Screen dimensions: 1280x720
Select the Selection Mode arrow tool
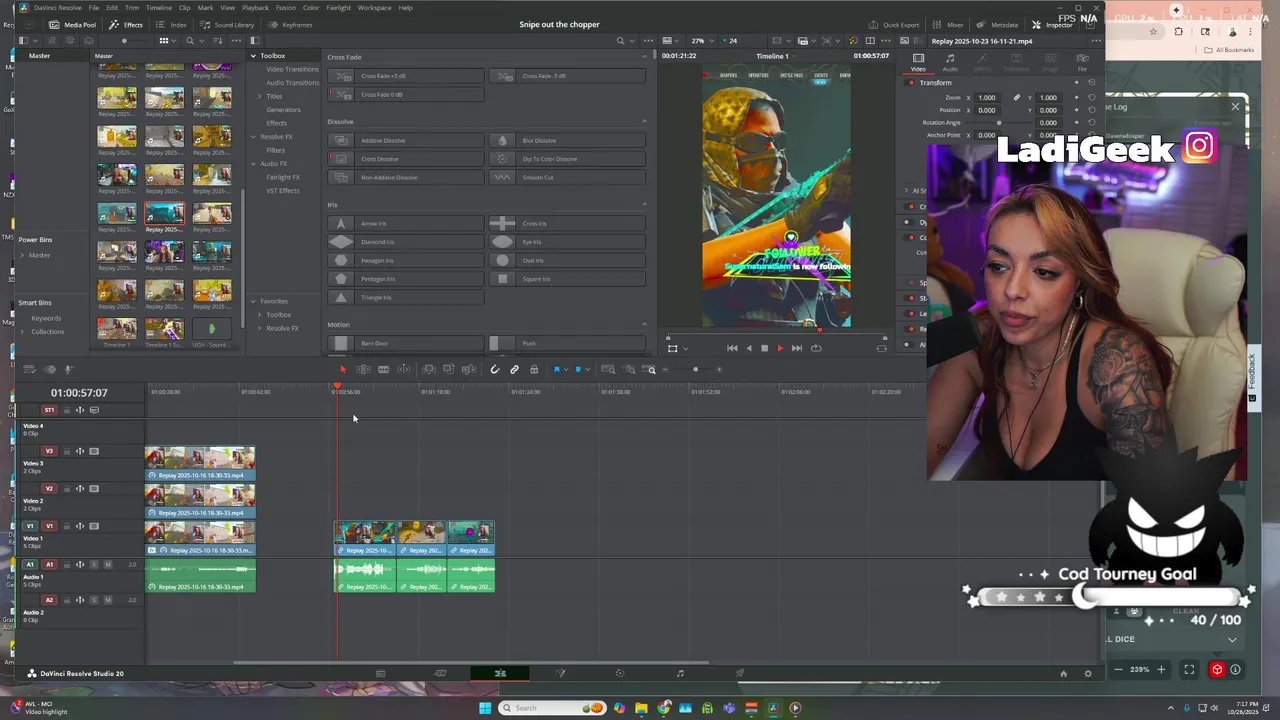pos(343,370)
